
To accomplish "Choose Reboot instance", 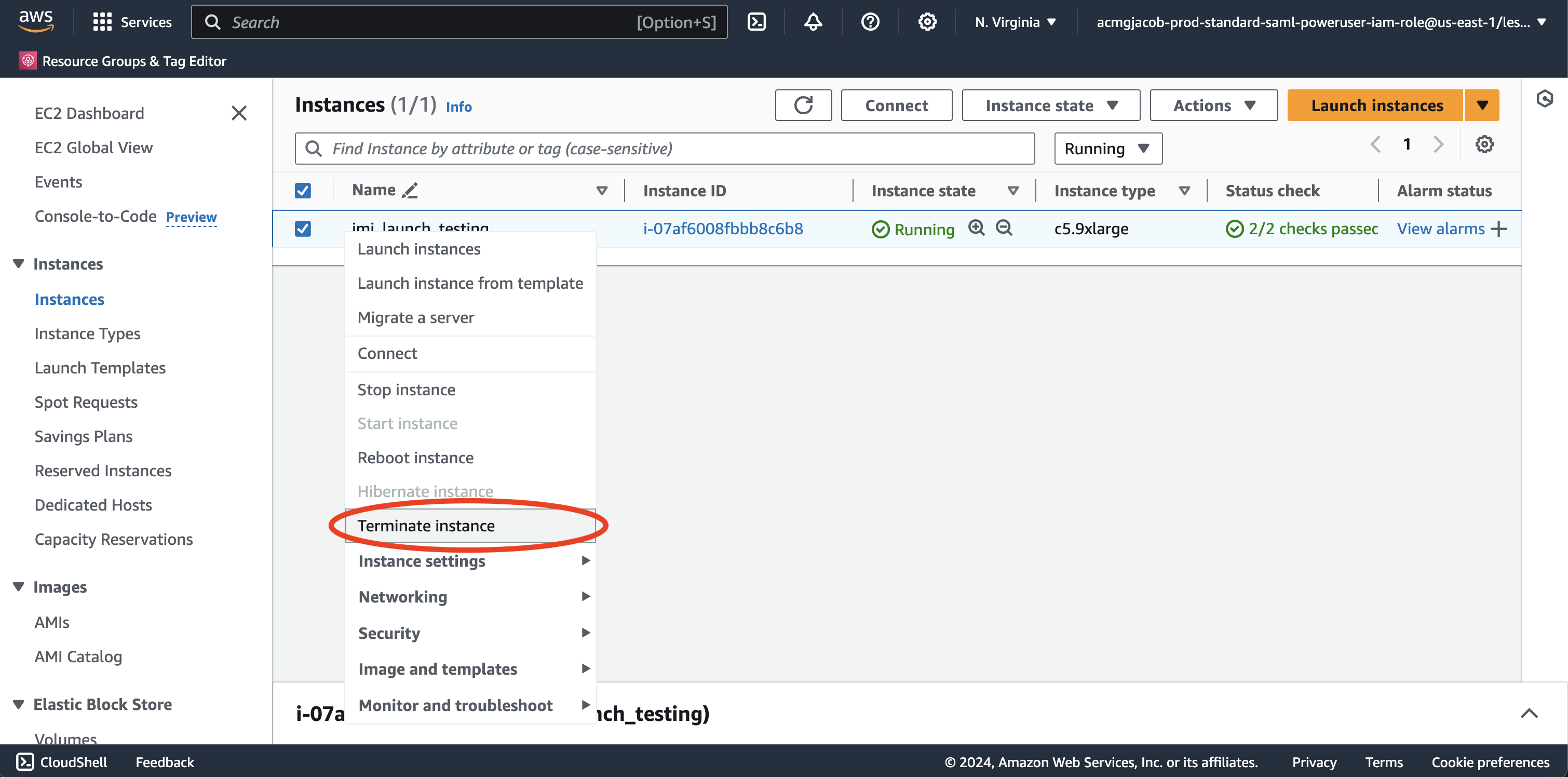I will 470,457.
